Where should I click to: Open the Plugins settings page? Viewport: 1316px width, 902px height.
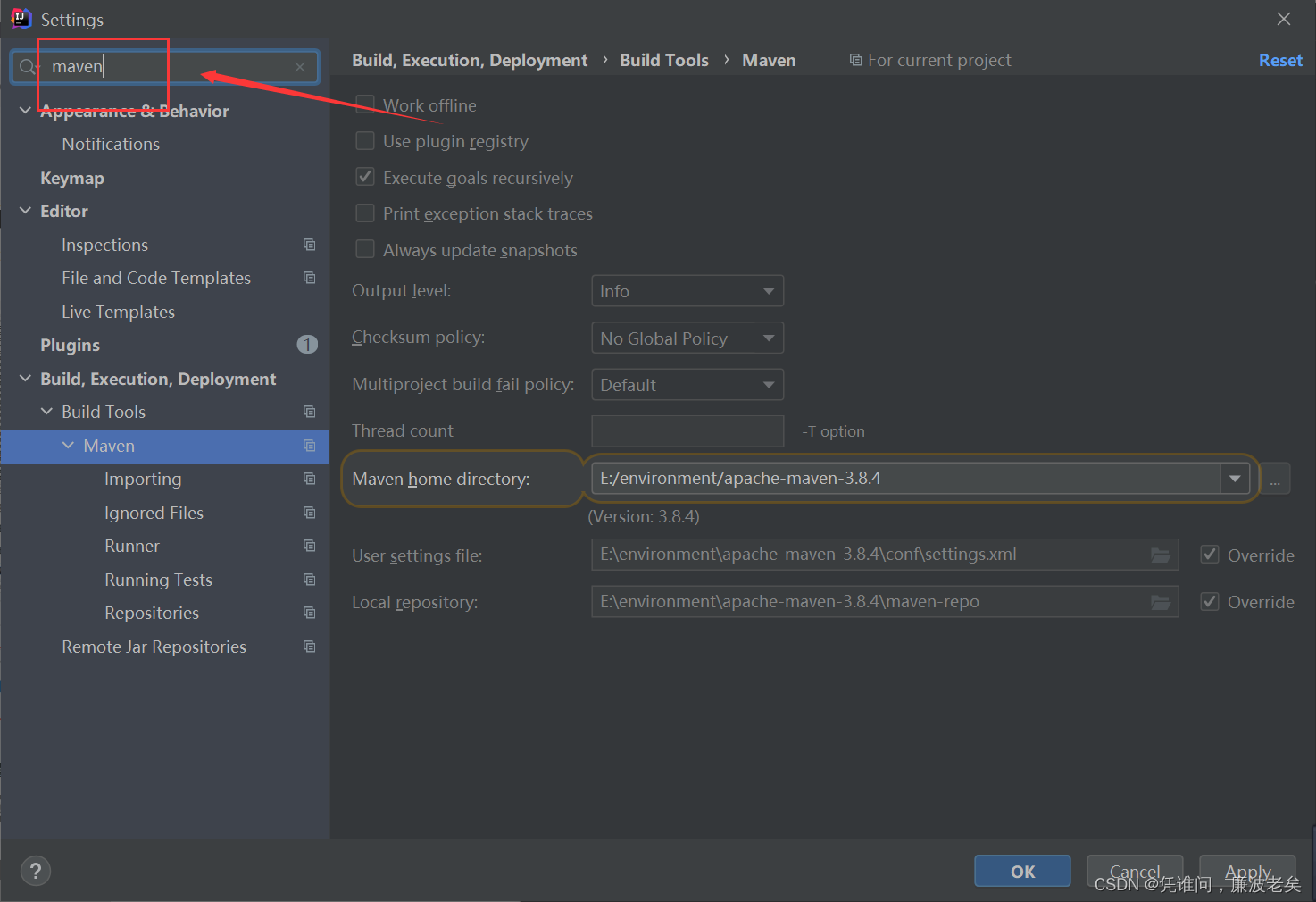click(x=70, y=345)
